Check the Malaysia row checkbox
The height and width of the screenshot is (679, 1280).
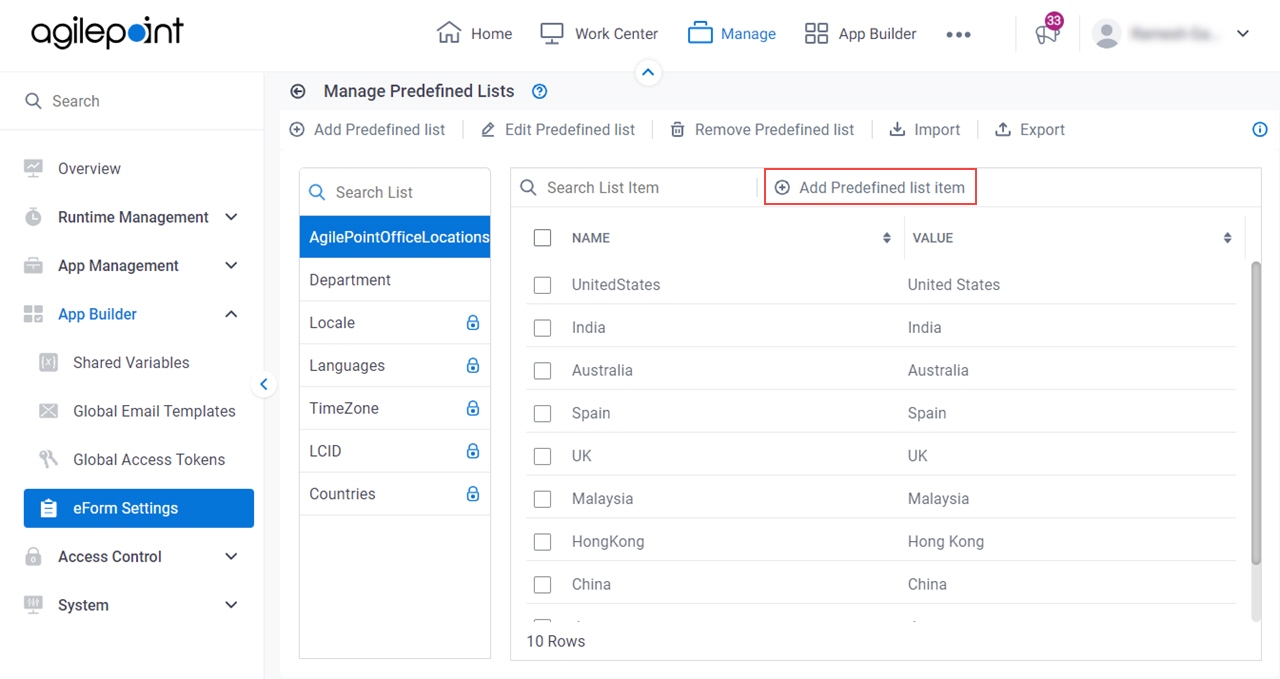(542, 499)
